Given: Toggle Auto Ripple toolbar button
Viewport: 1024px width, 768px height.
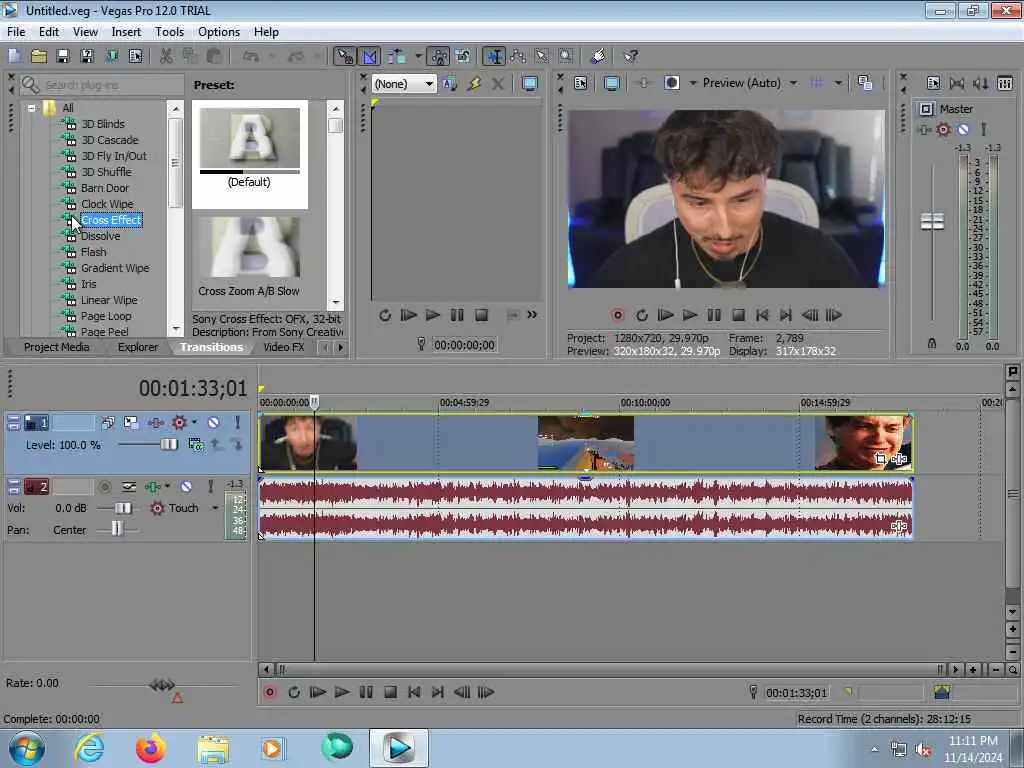Looking at the screenshot, I should coord(396,56).
